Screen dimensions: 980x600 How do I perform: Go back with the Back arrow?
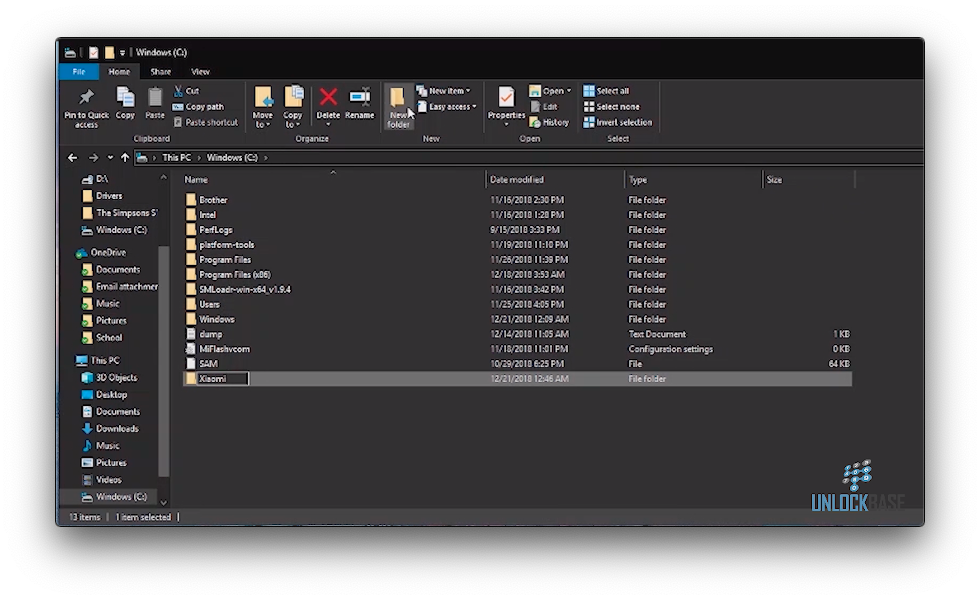tap(72, 158)
